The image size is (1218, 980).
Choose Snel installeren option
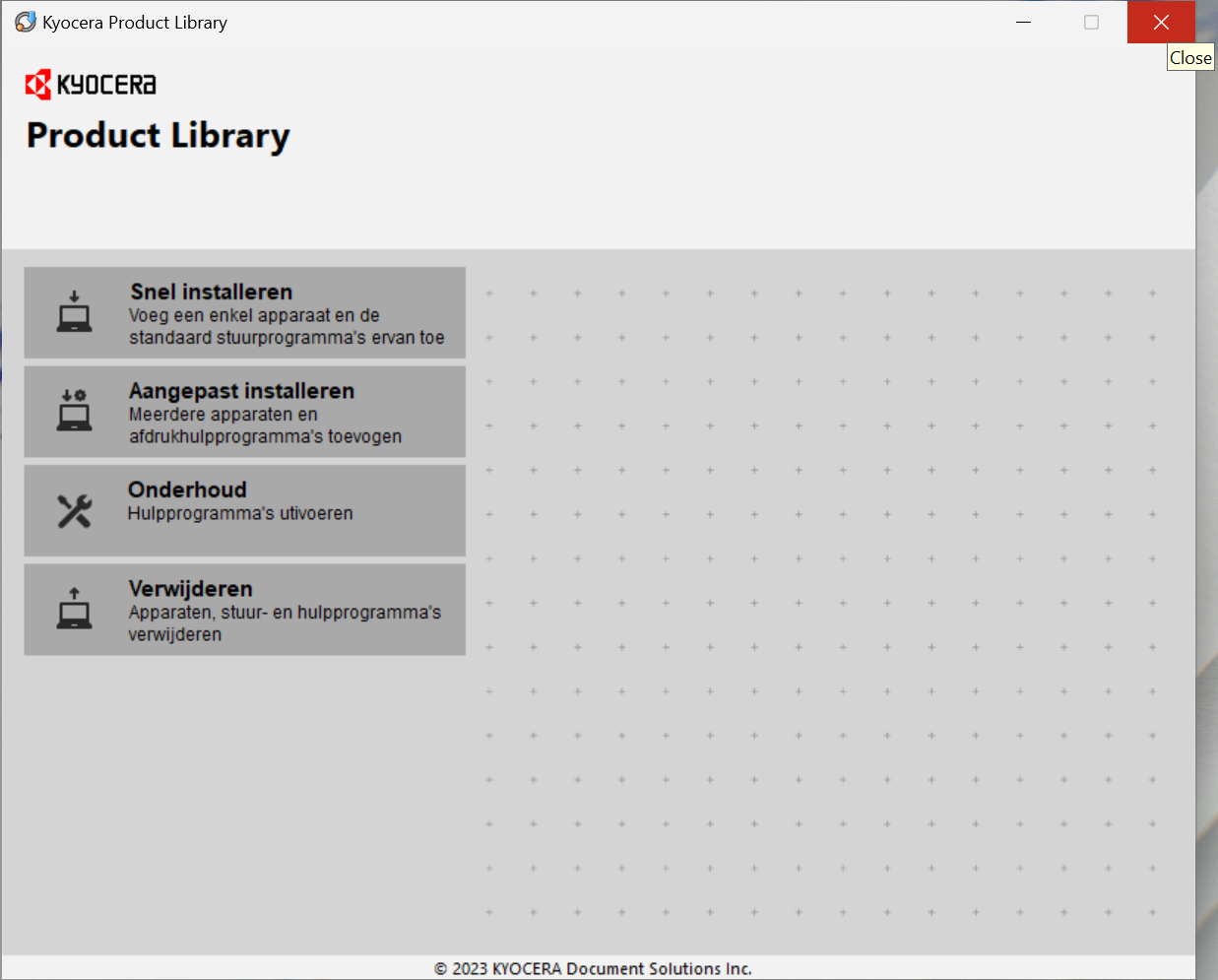pyautogui.click(x=245, y=312)
